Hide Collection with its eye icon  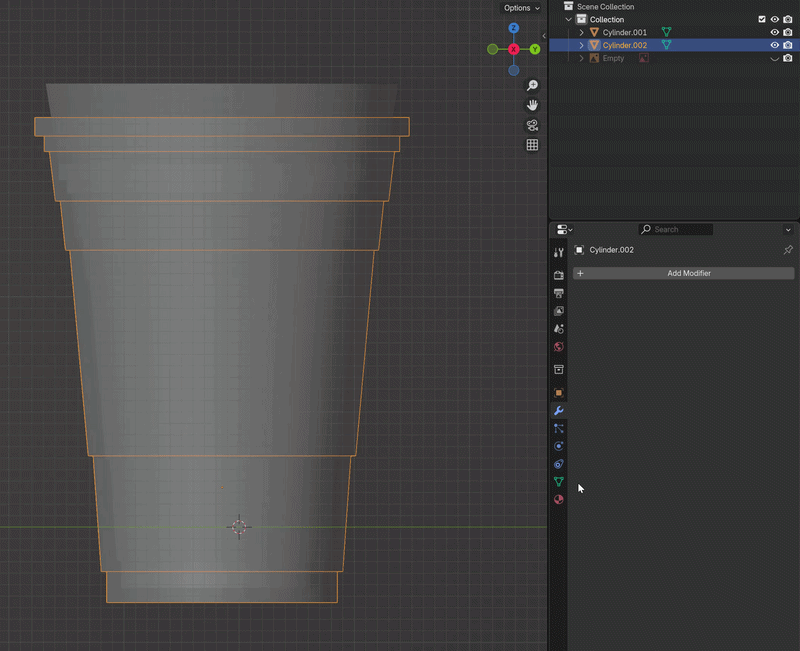[x=774, y=19]
